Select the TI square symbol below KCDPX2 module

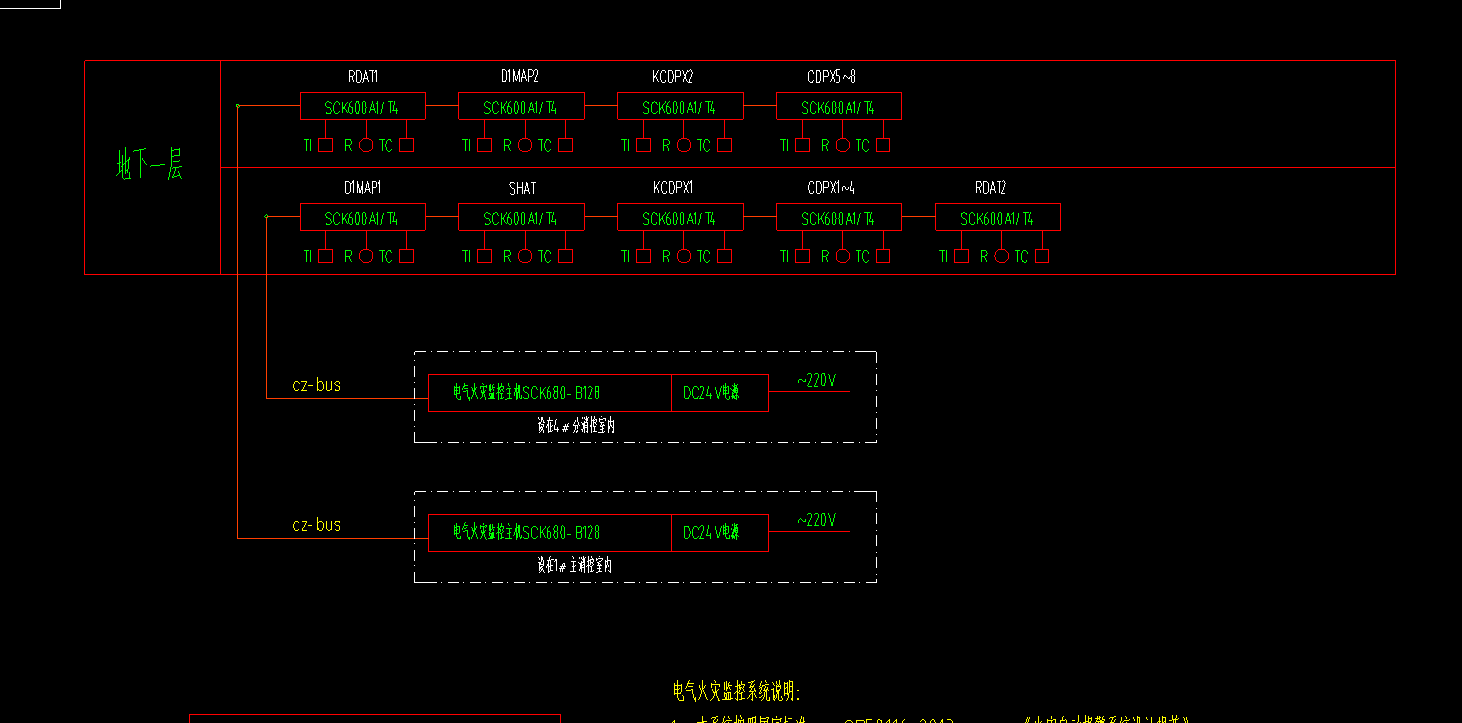643,145
